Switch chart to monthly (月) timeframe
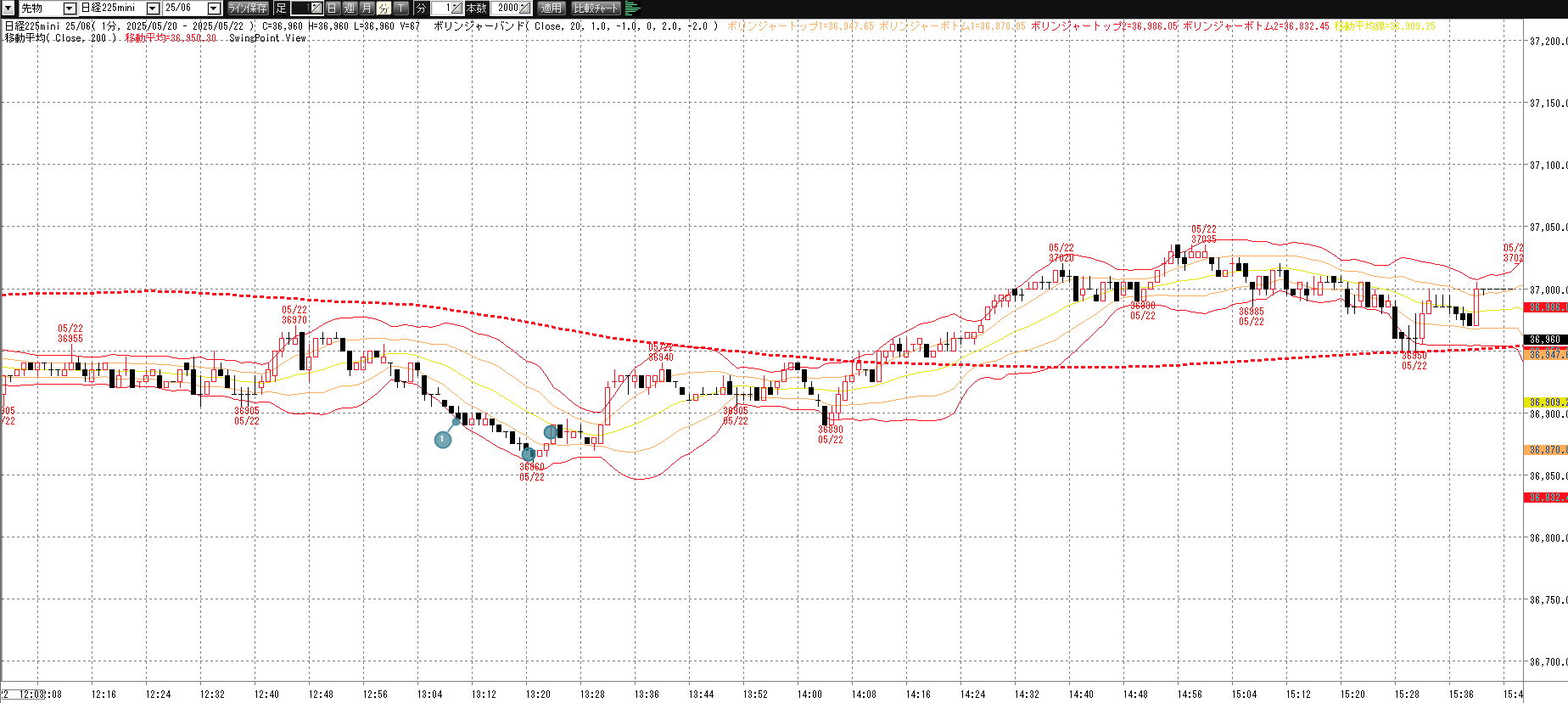 pyautogui.click(x=367, y=8)
